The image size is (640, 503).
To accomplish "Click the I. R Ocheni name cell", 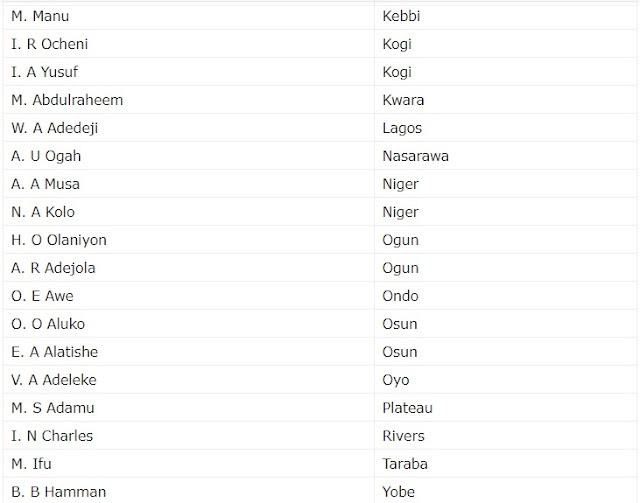I will click(x=53, y=44).
